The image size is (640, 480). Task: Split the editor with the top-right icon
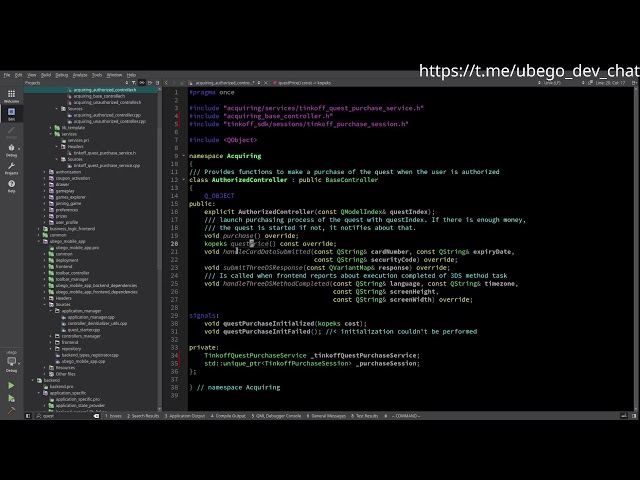634,82
